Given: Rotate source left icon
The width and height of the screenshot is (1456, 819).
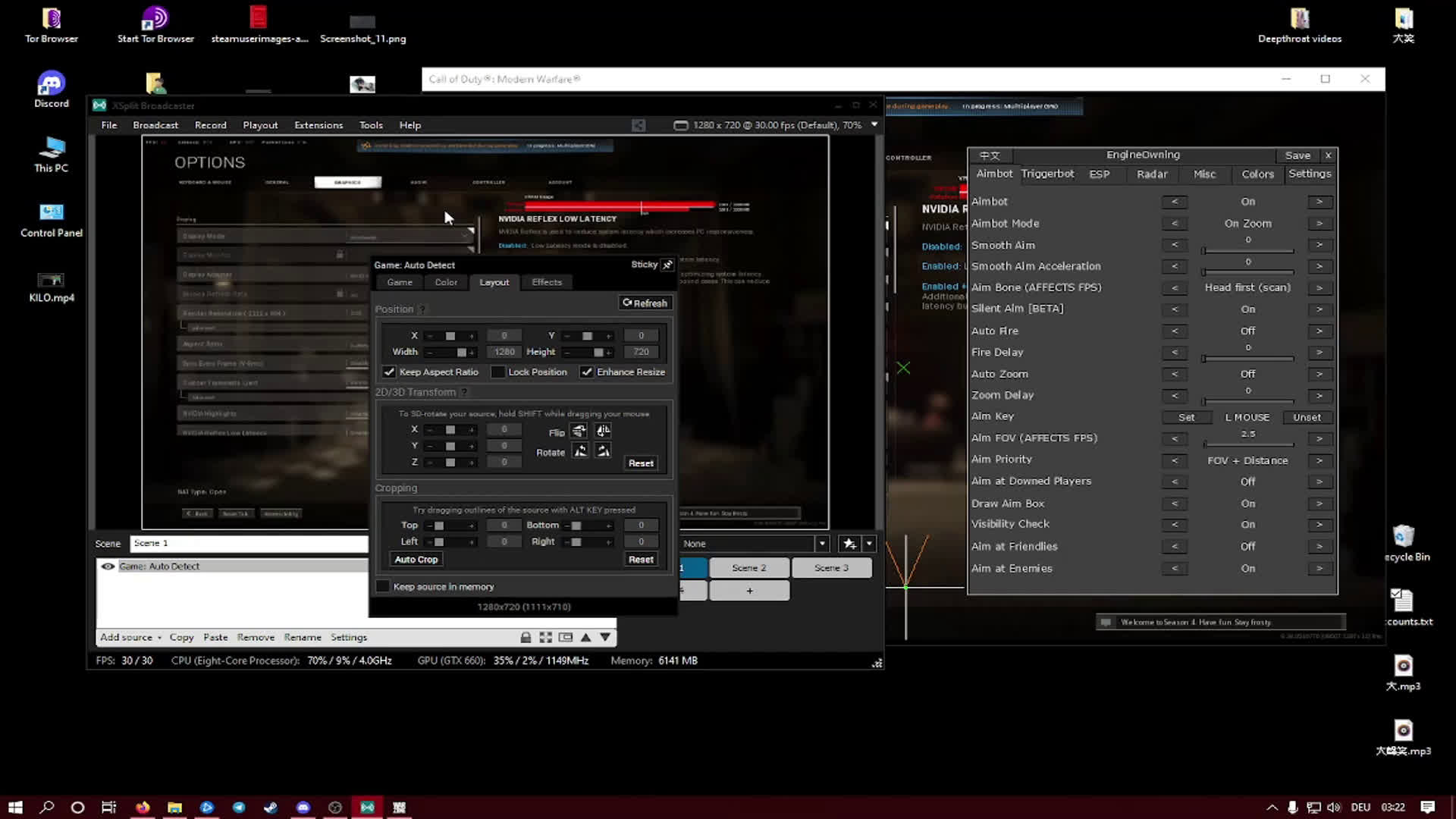Looking at the screenshot, I should tap(580, 451).
